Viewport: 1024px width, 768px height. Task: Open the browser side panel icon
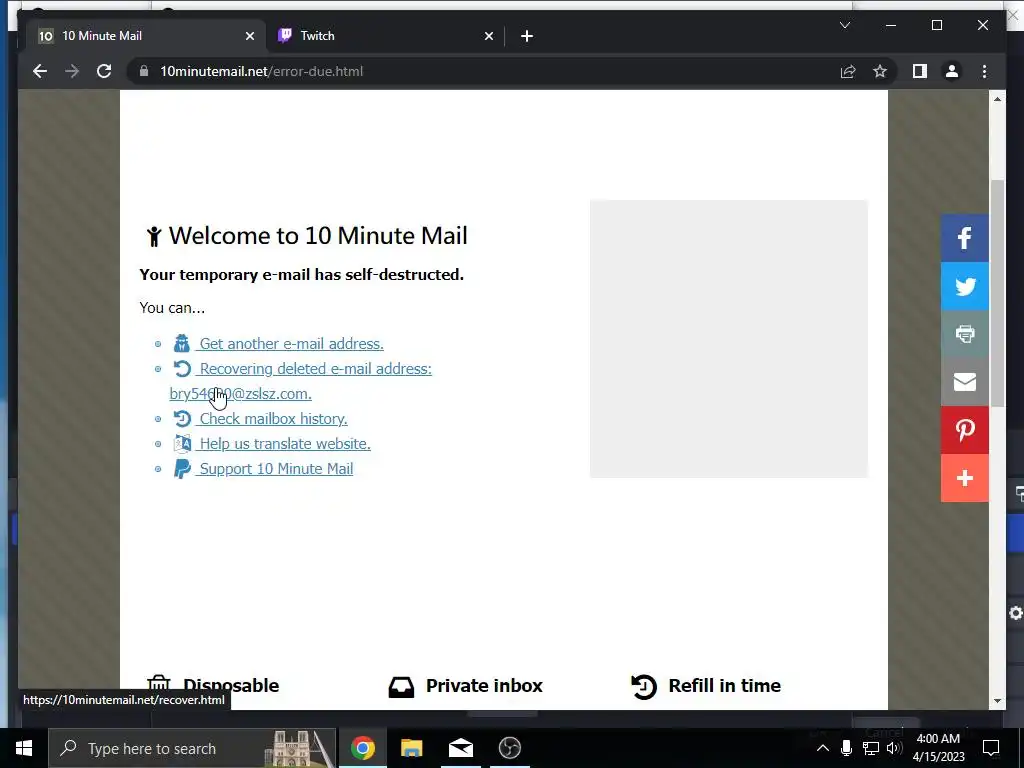pos(920,71)
